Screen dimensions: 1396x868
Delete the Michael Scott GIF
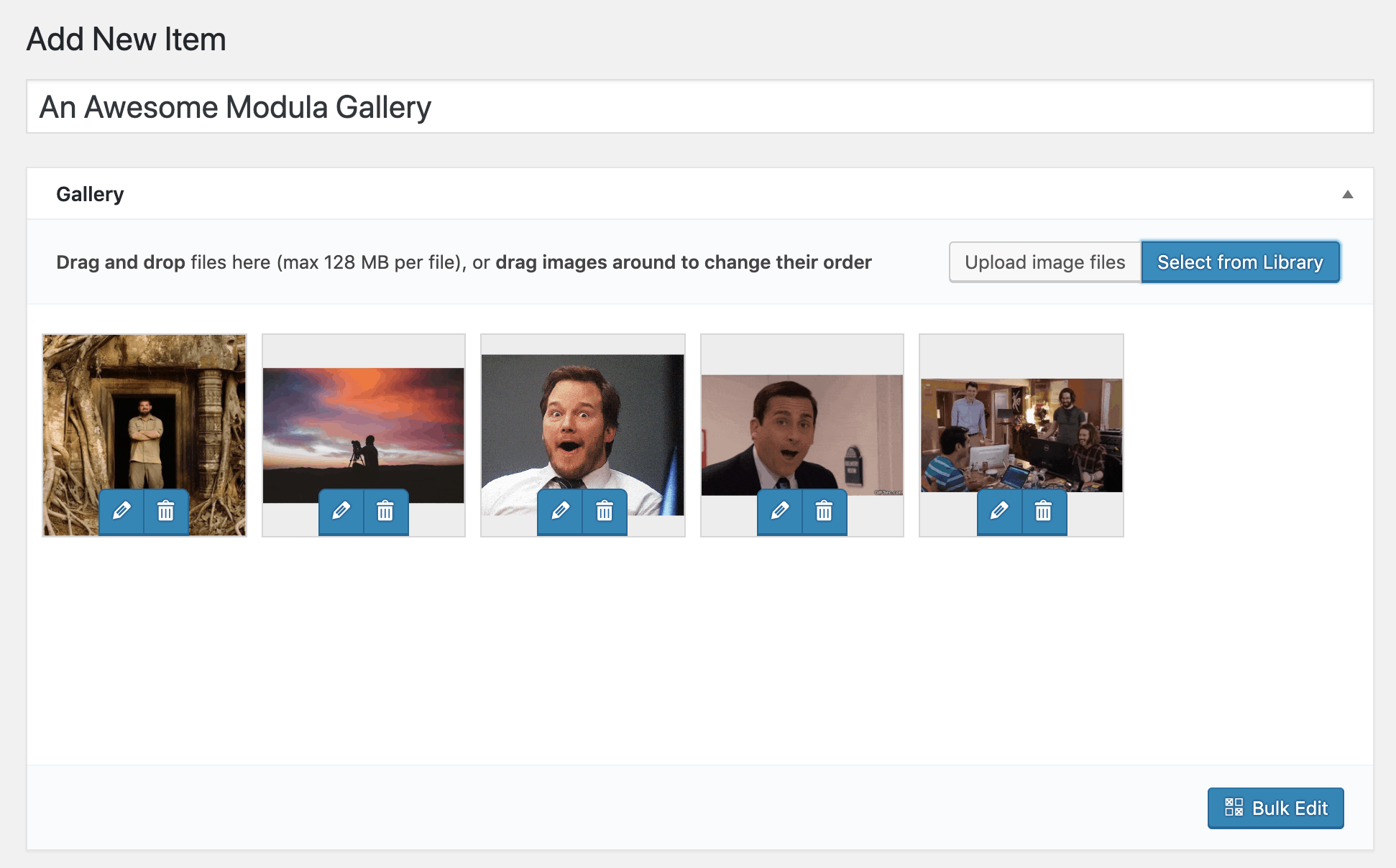click(x=824, y=512)
